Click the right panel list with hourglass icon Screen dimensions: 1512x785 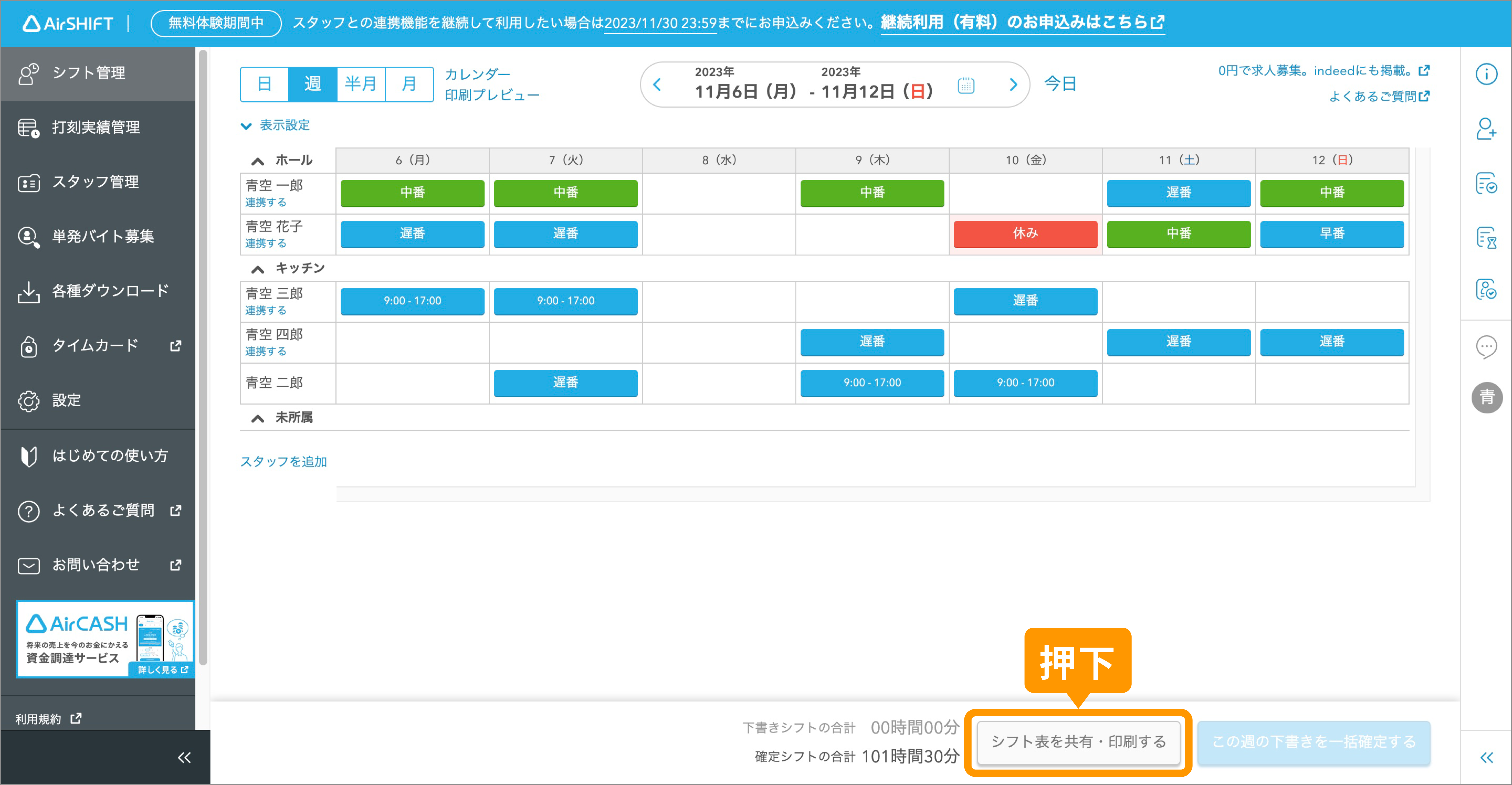click(1486, 238)
